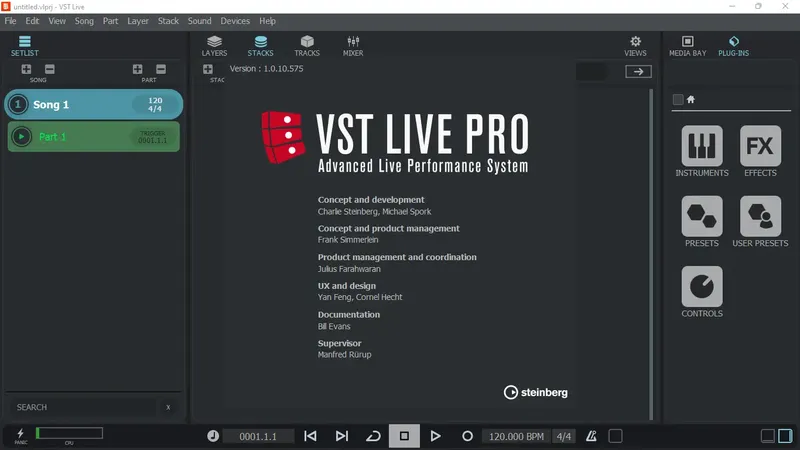Image resolution: width=800 pixels, height=450 pixels.
Task: Select the Plug-ins tab
Action: [x=734, y=46]
